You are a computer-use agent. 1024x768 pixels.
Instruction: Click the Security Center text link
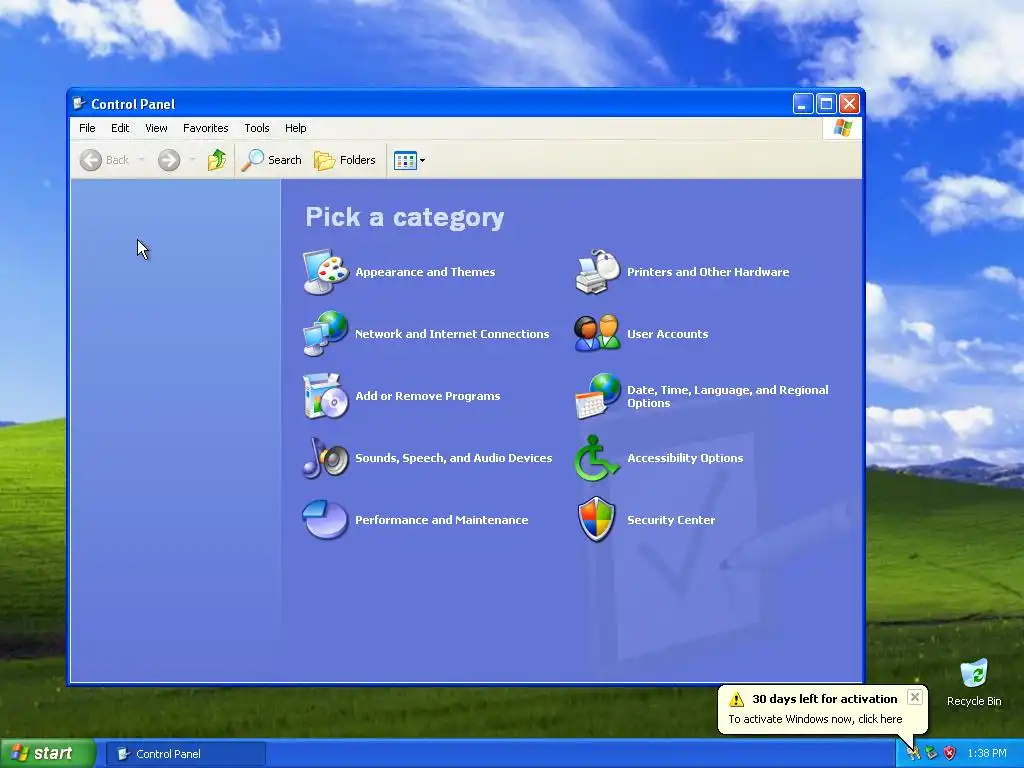[671, 520]
